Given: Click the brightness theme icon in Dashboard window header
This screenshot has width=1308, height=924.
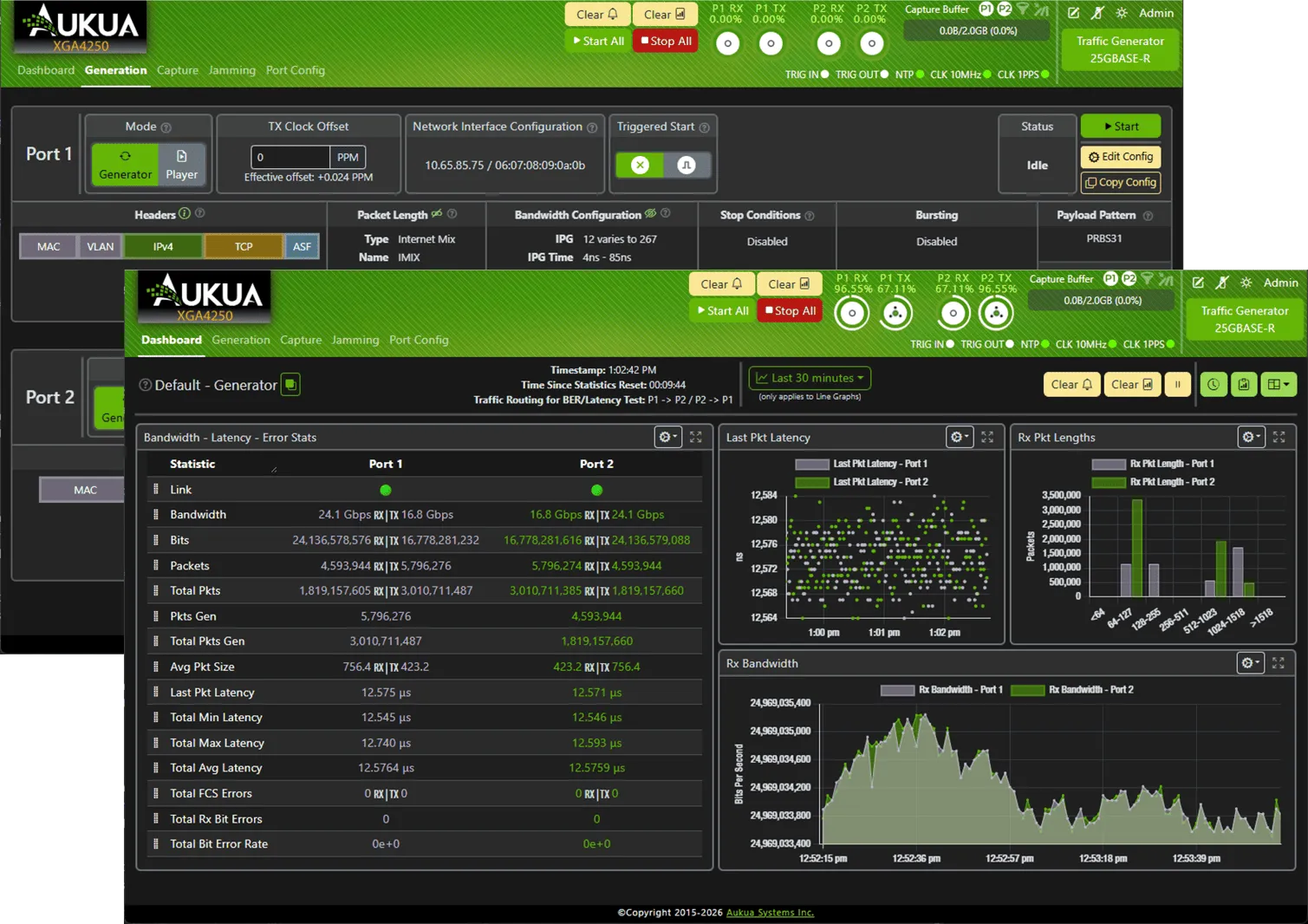Looking at the screenshot, I should (1246, 283).
